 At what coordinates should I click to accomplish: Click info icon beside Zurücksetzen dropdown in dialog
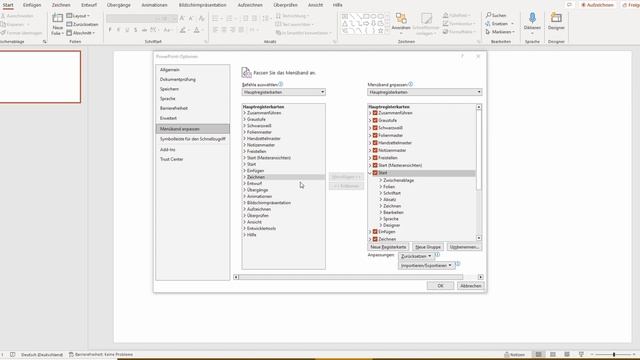point(437,255)
